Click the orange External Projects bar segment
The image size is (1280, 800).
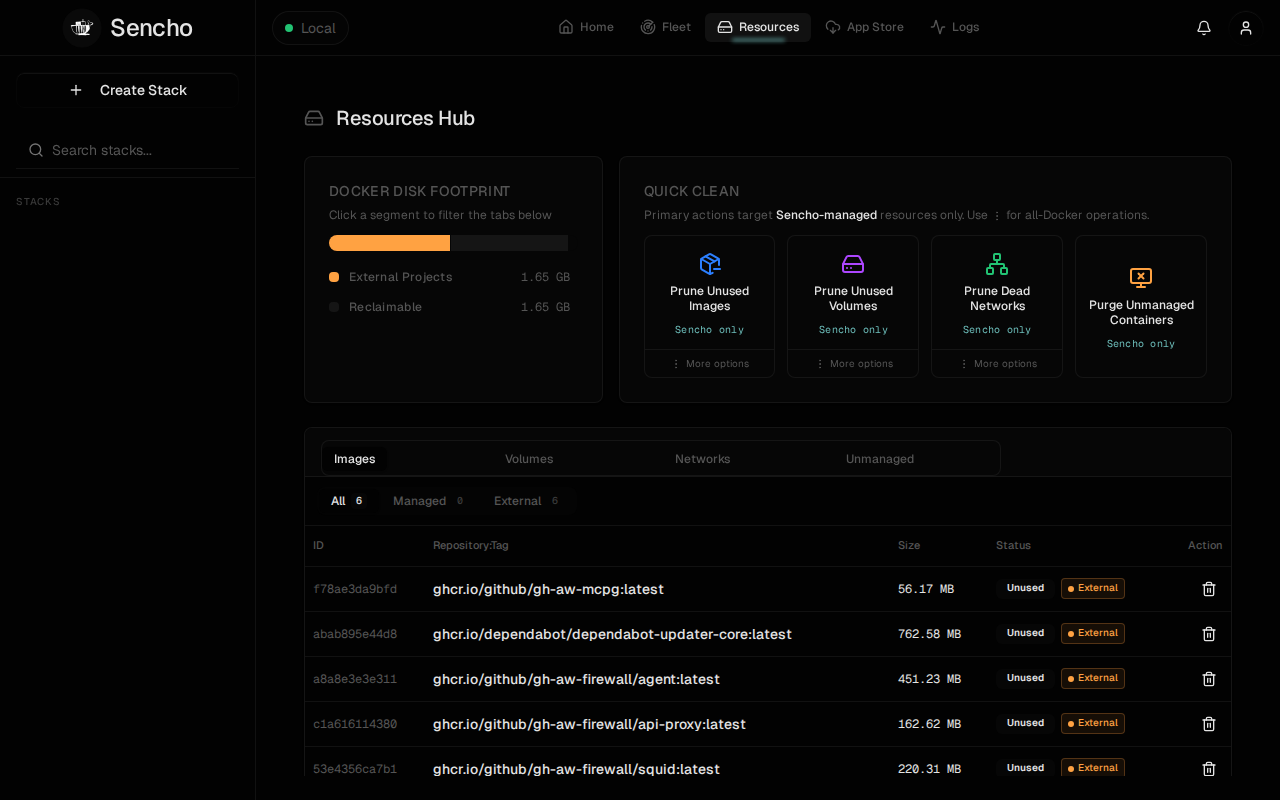coord(389,243)
